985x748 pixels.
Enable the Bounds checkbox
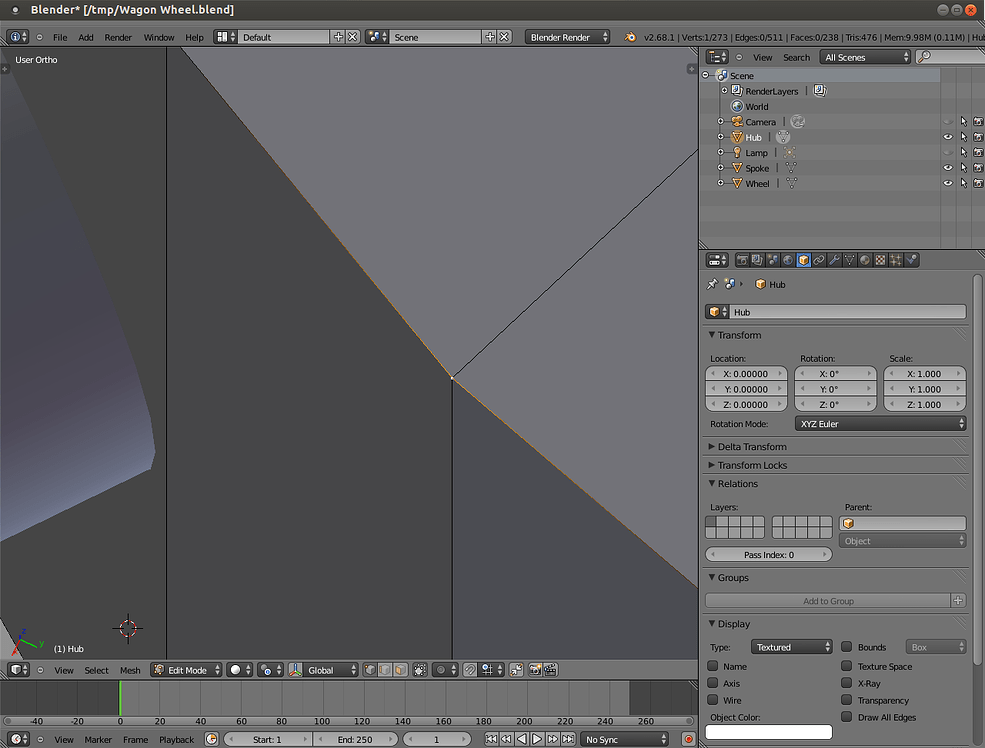click(x=847, y=646)
